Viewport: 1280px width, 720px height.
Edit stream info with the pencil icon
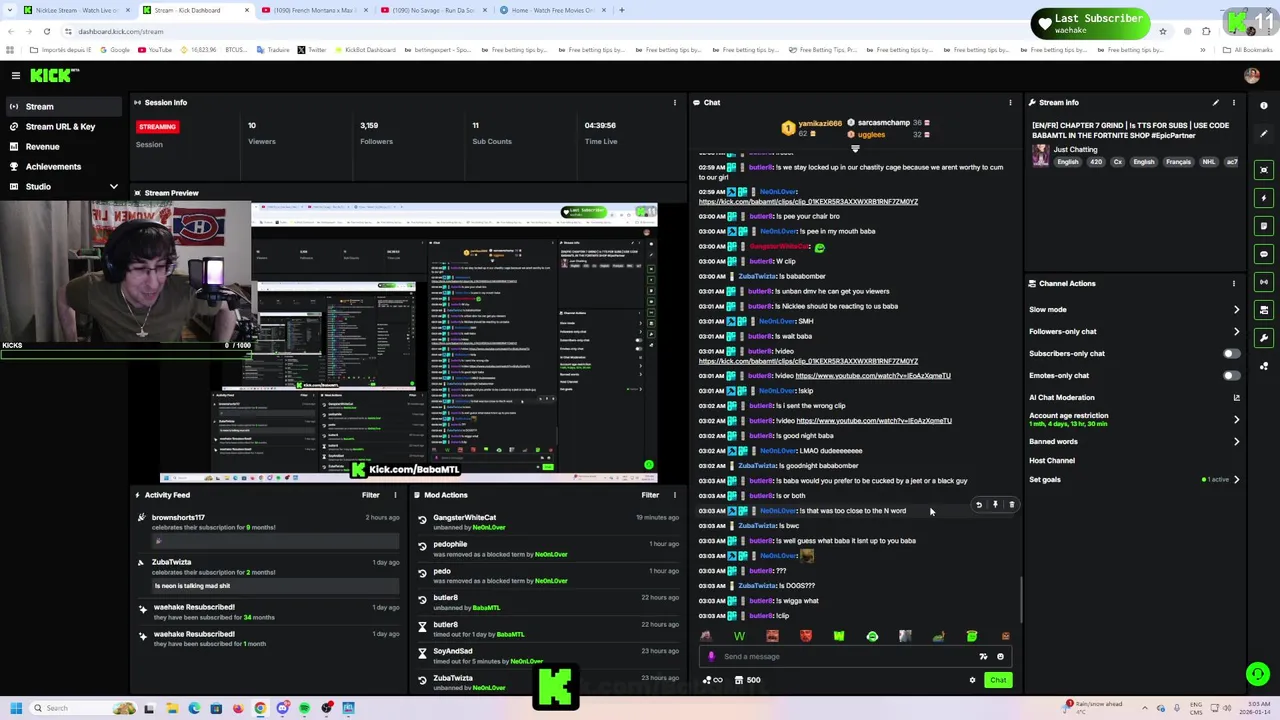click(x=1216, y=102)
